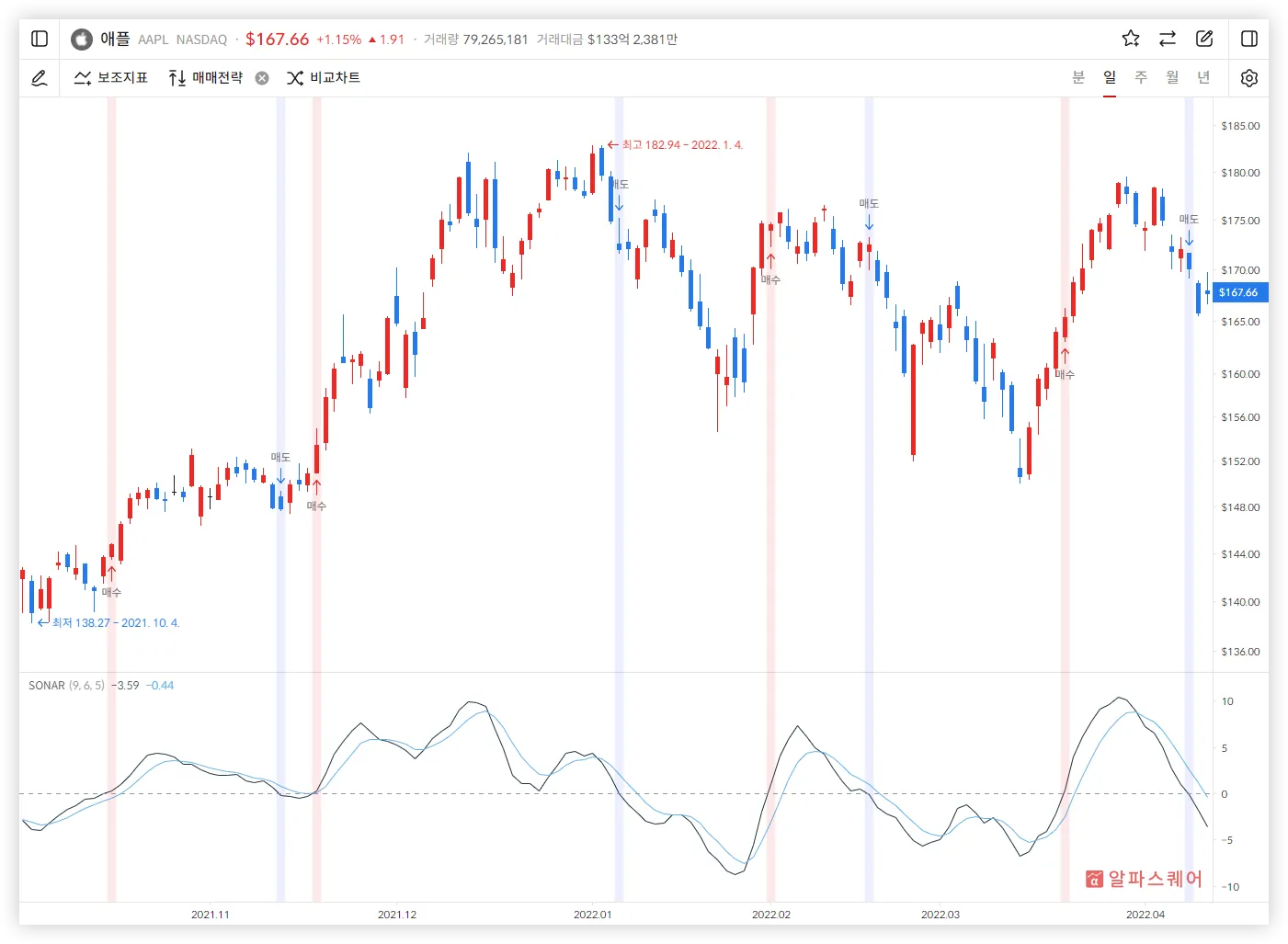This screenshot has height=944, width=1288.
Task: Open 비교차트 comparison chart
Action: (324, 78)
